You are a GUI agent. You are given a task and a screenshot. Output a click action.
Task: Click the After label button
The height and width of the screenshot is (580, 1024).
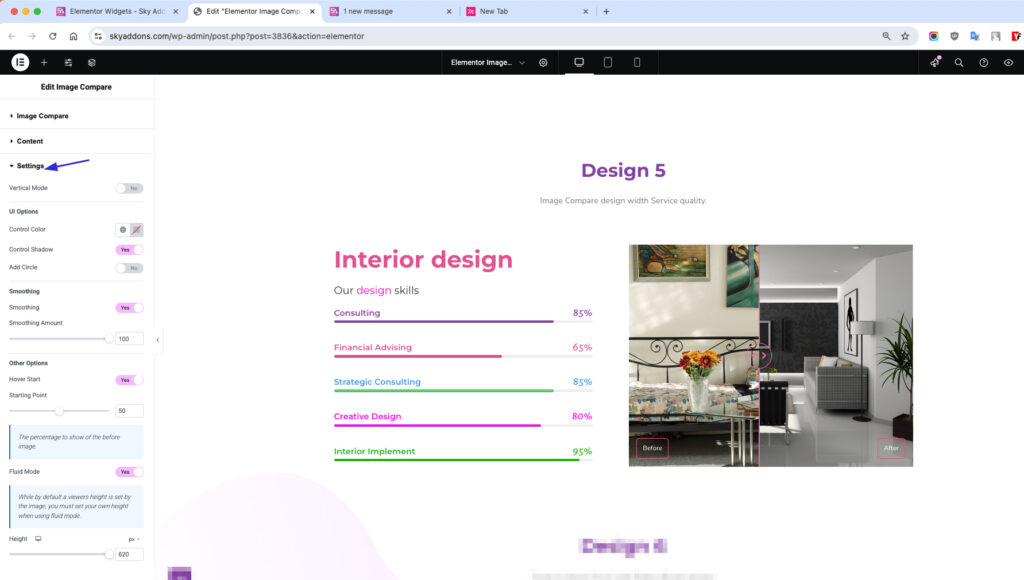(891, 448)
